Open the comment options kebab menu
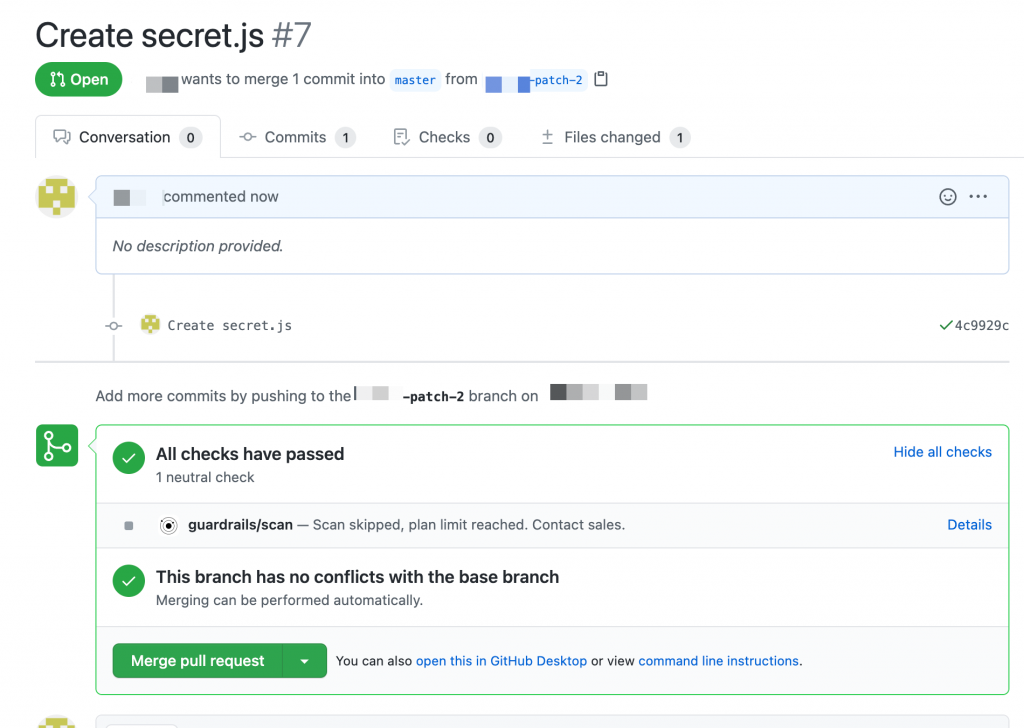Viewport: 1024px width, 728px height. pos(978,196)
